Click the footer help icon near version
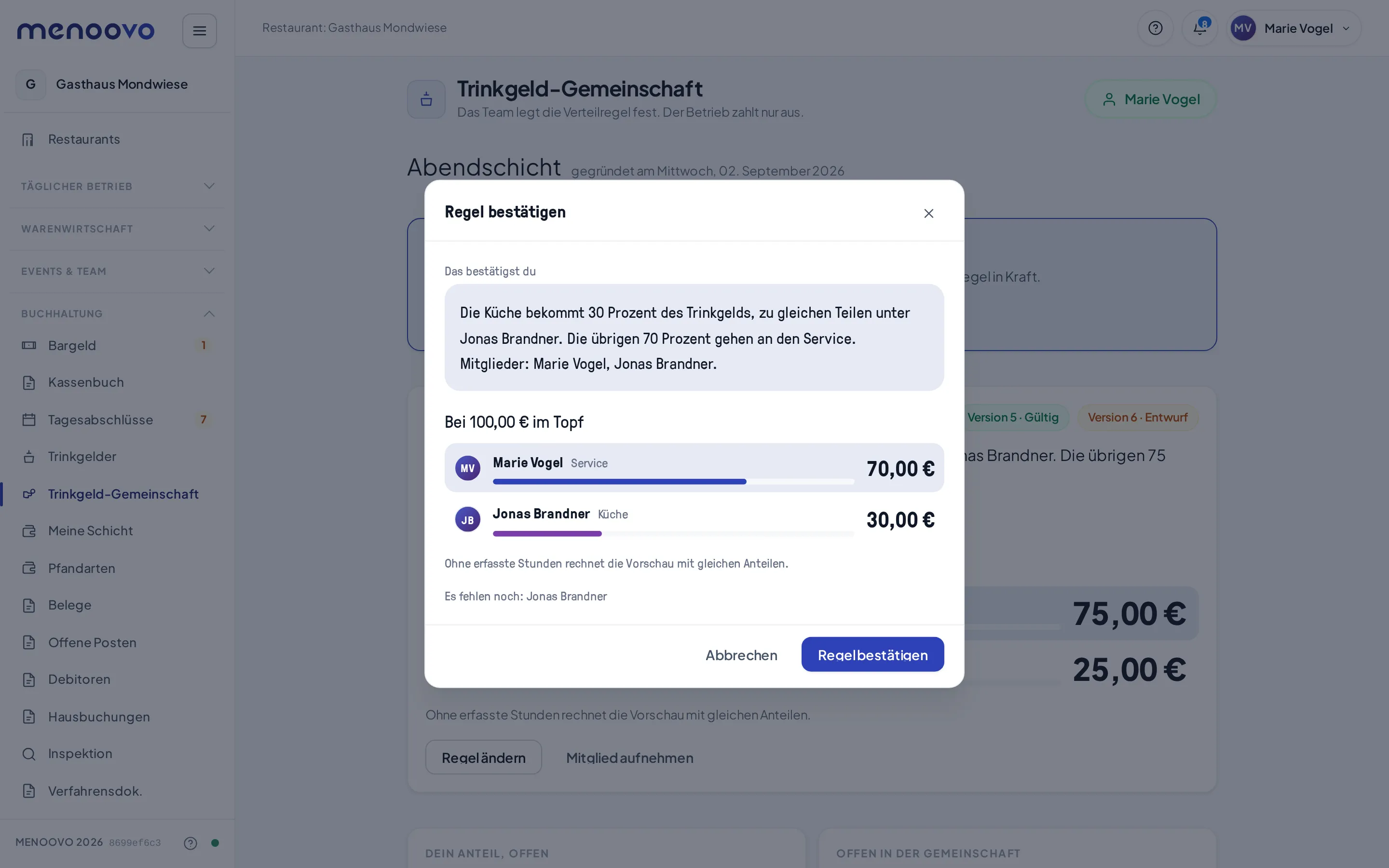The image size is (1389, 868). [191, 843]
